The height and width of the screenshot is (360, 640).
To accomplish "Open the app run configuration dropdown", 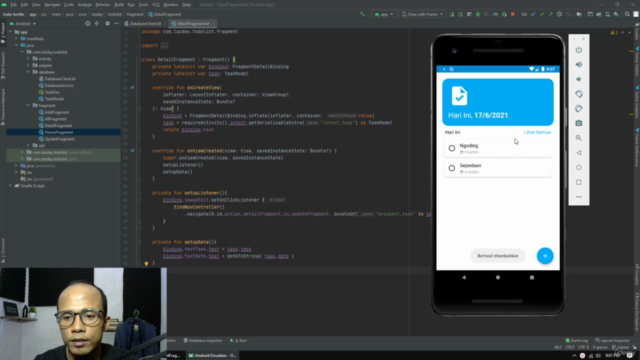I will [x=384, y=14].
